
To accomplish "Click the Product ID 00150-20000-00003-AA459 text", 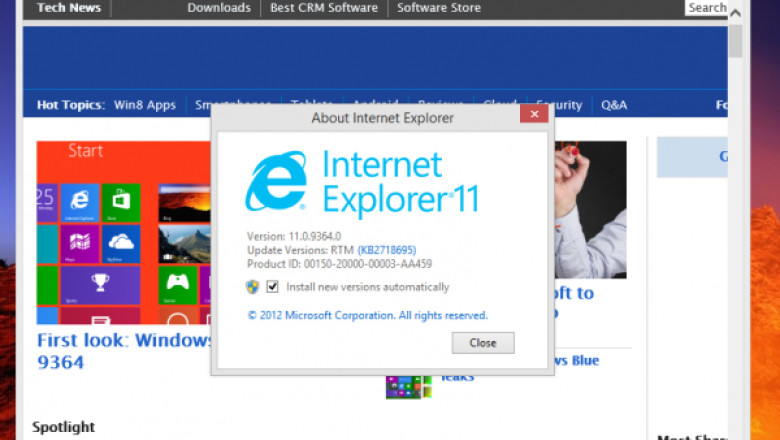I will pyautogui.click(x=339, y=264).
